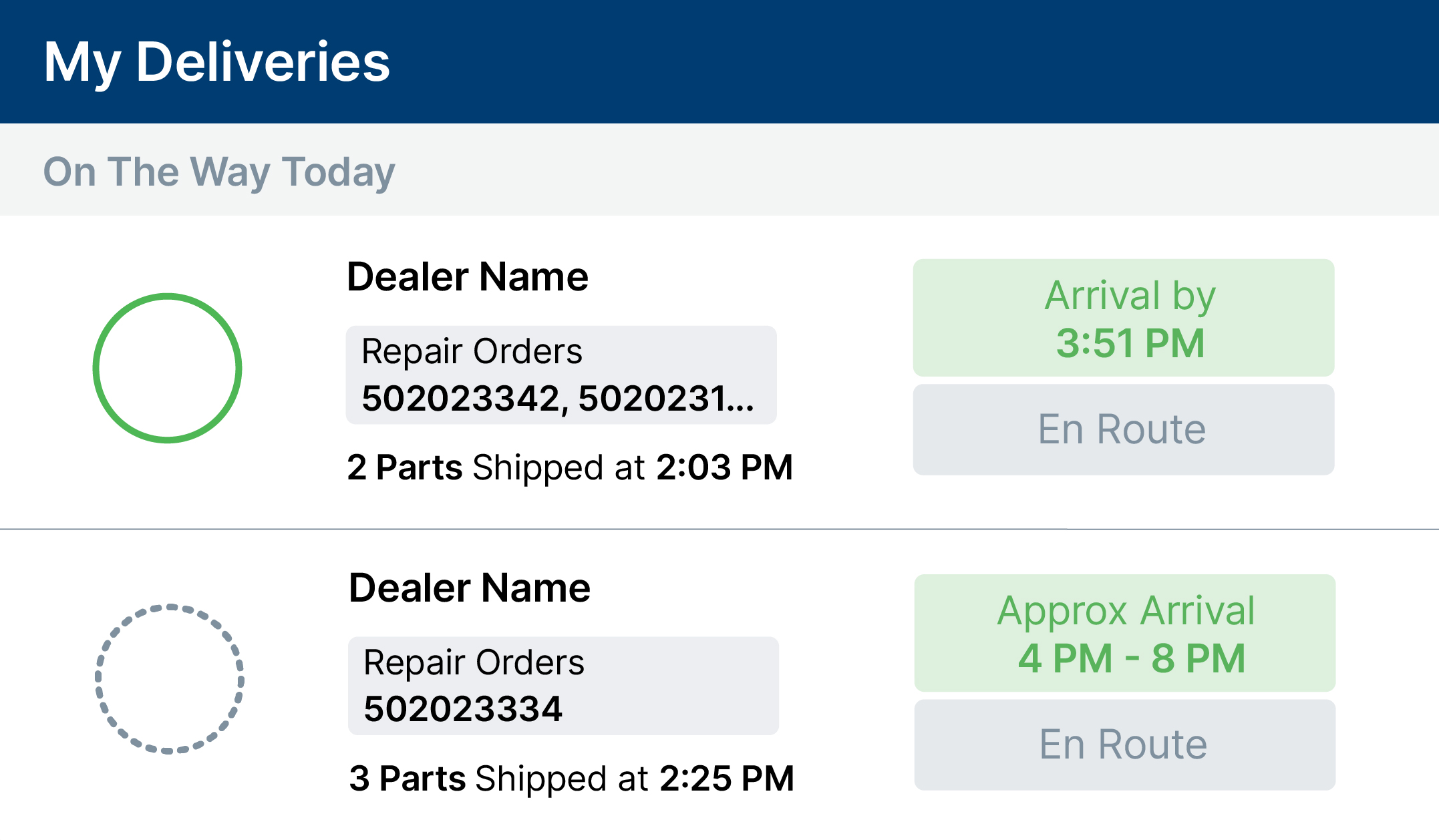Select the My Deliveries header title

[216, 61]
